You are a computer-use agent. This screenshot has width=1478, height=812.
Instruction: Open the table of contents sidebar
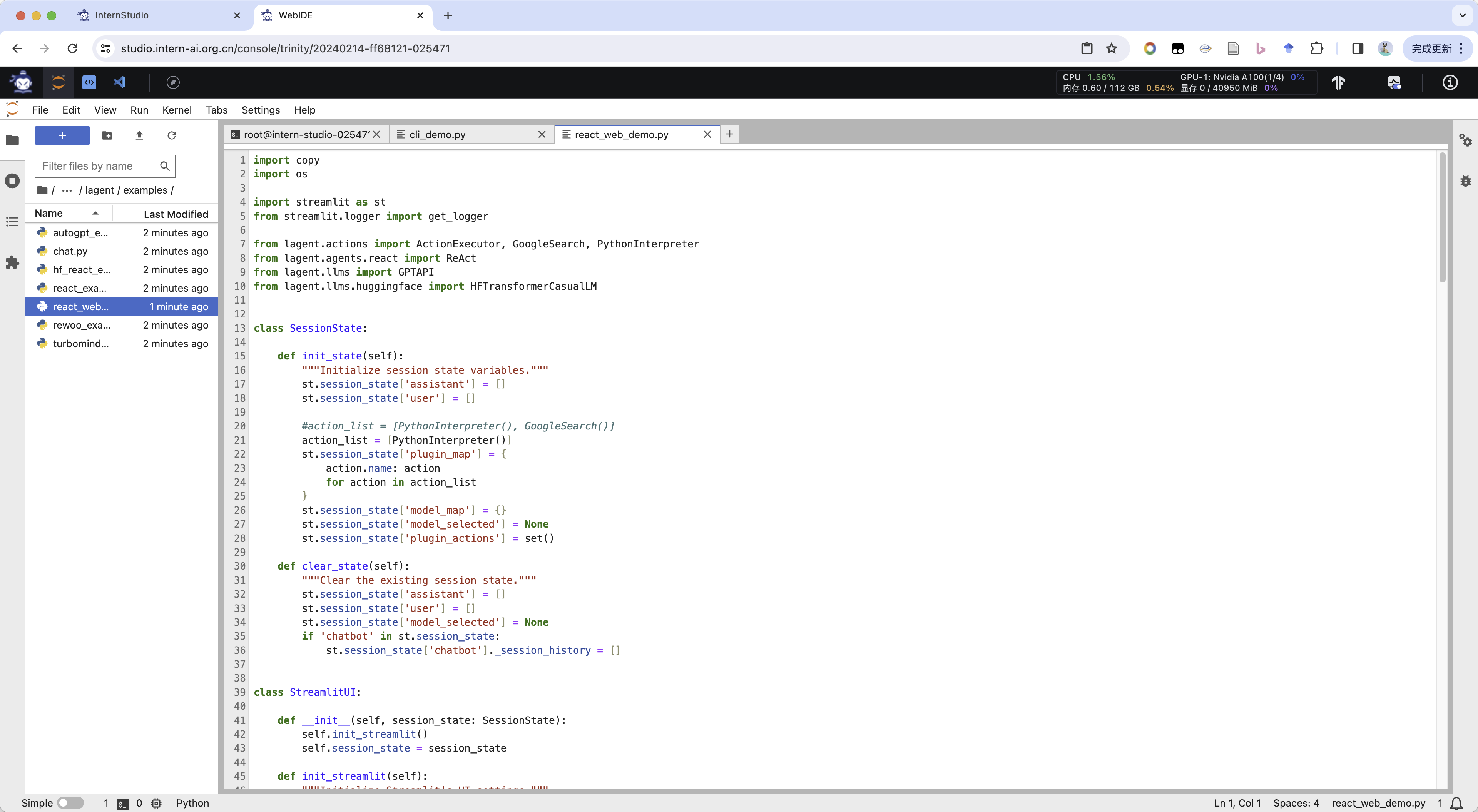pyautogui.click(x=12, y=222)
